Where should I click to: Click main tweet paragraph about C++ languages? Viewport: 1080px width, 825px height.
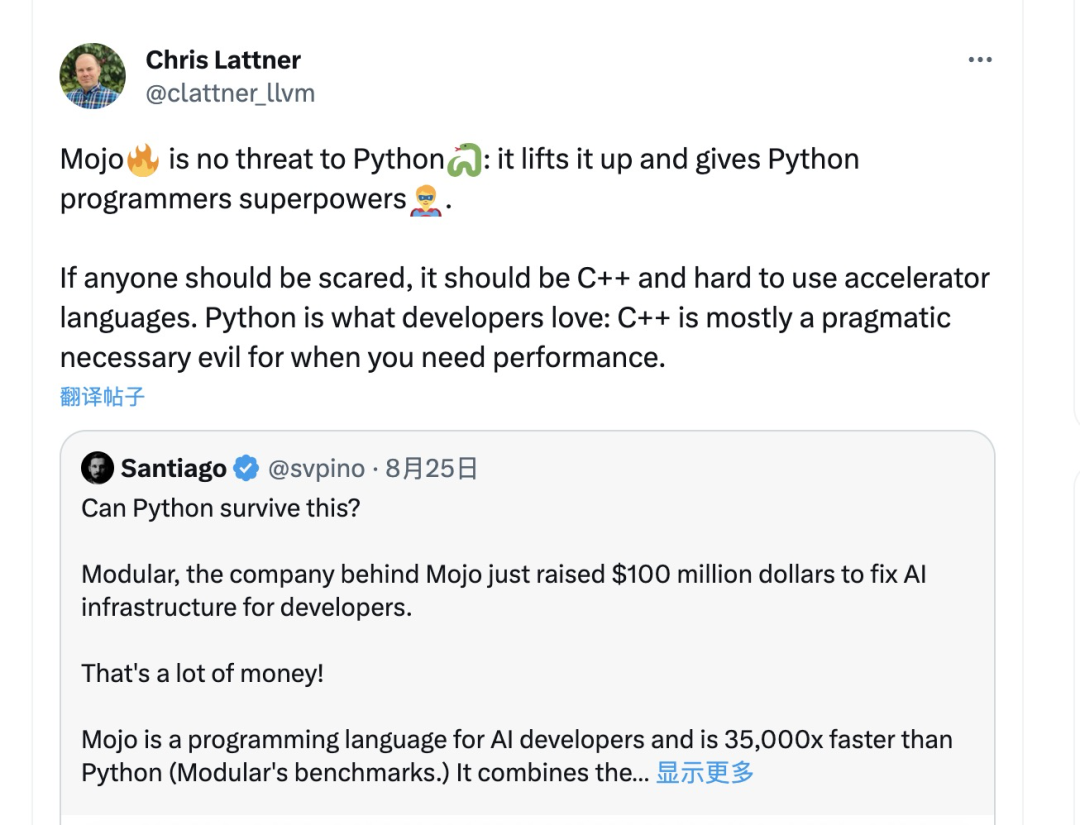[x=525, y=317]
